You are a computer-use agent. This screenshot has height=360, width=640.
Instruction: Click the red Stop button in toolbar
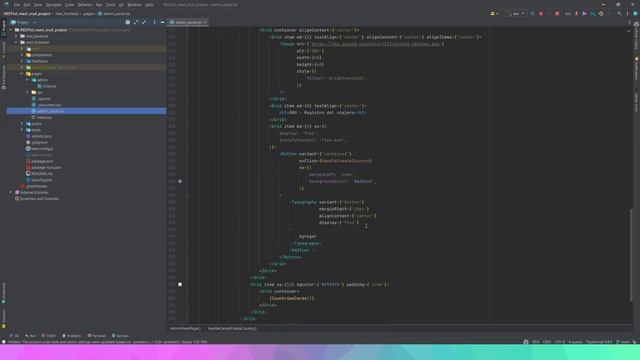[557, 13]
